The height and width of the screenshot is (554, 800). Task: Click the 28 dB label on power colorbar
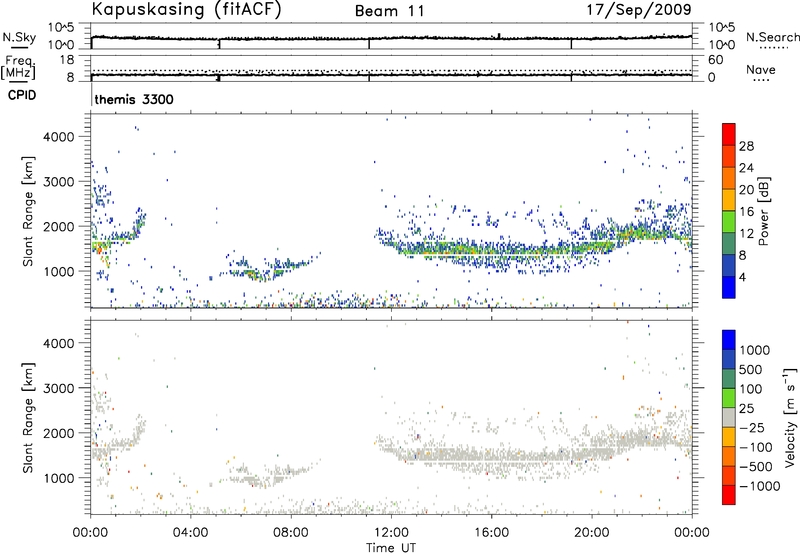coord(746,146)
